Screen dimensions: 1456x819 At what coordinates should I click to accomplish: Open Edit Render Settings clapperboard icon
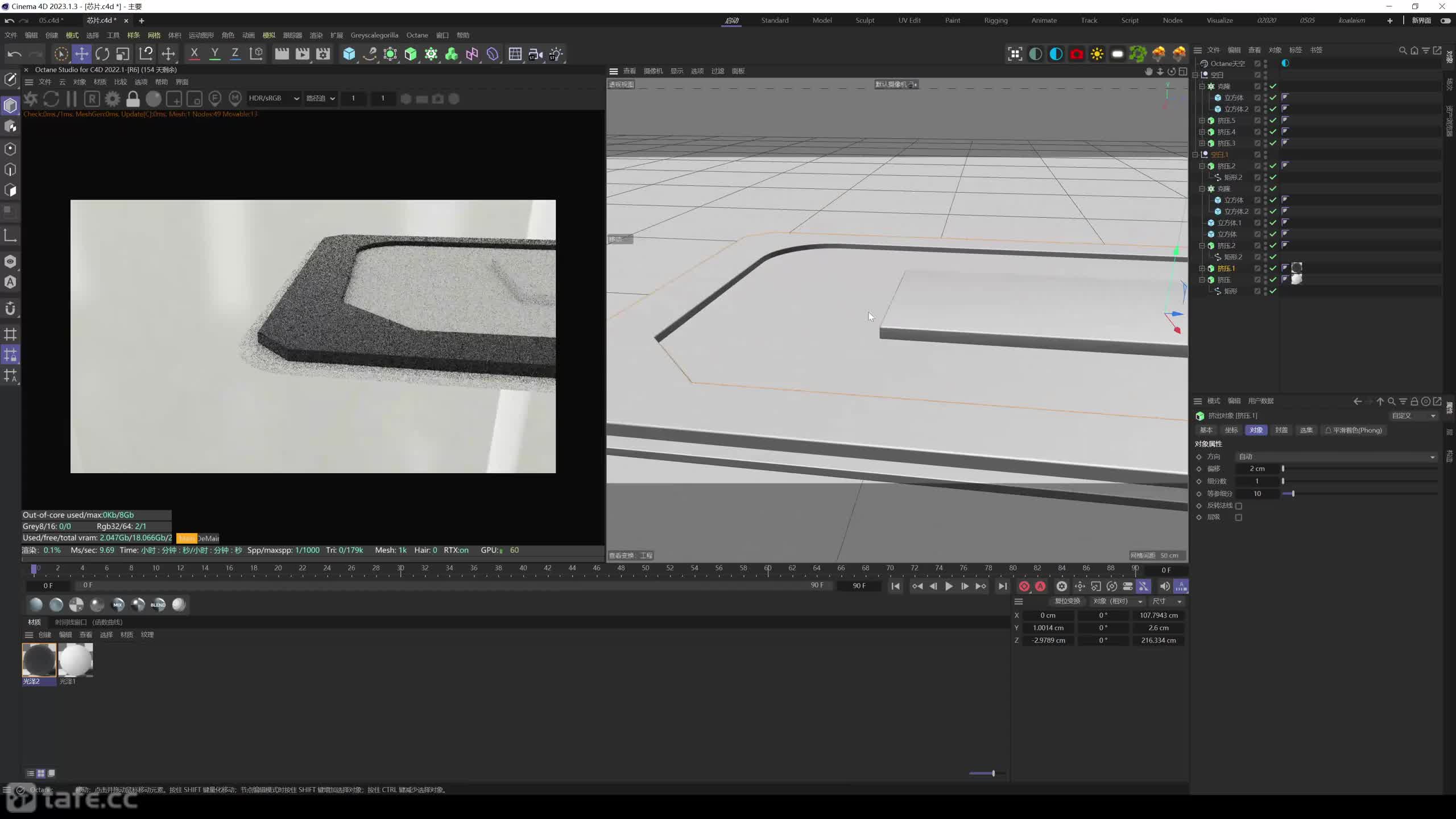click(x=323, y=54)
